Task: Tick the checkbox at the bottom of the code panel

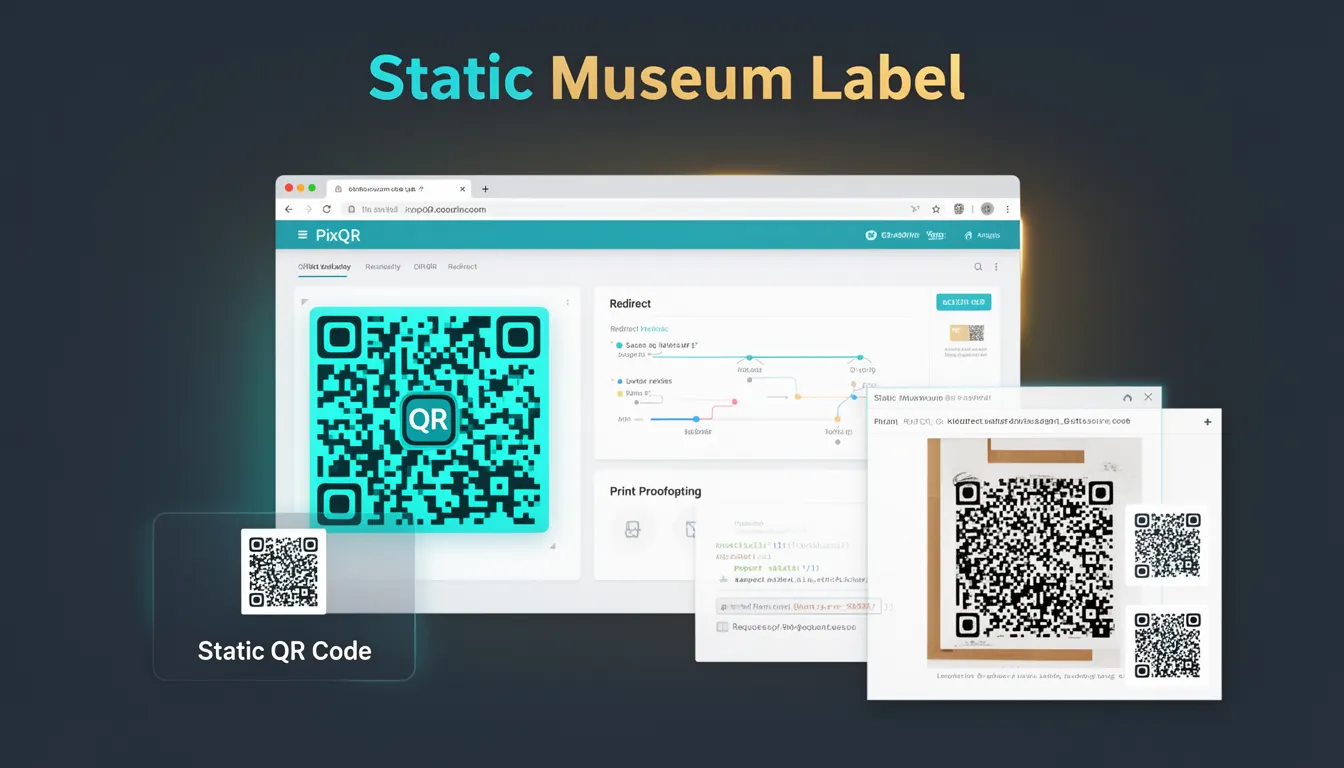Action: 723,627
